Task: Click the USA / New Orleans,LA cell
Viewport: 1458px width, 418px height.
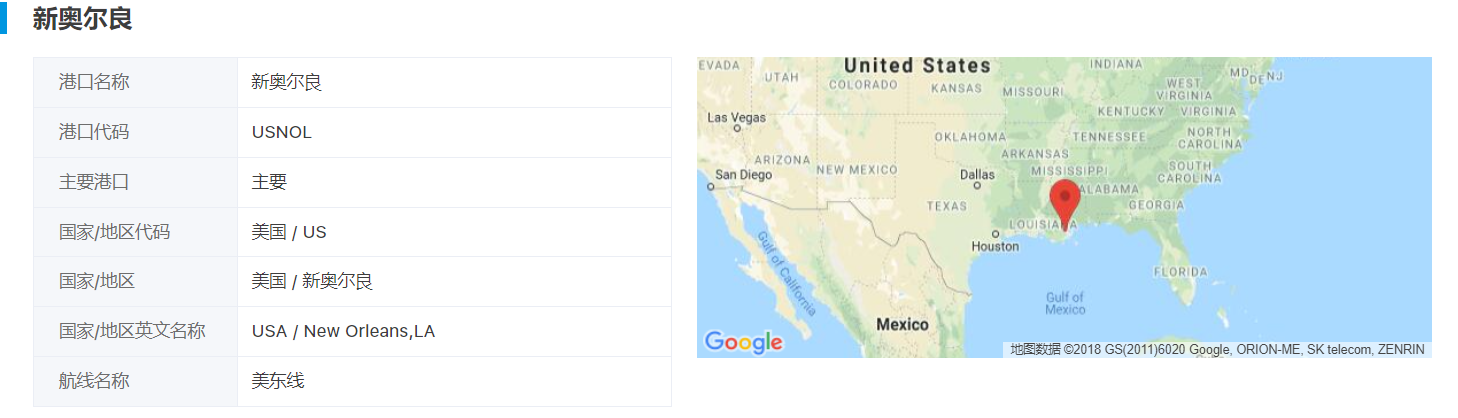Action: 343,331
